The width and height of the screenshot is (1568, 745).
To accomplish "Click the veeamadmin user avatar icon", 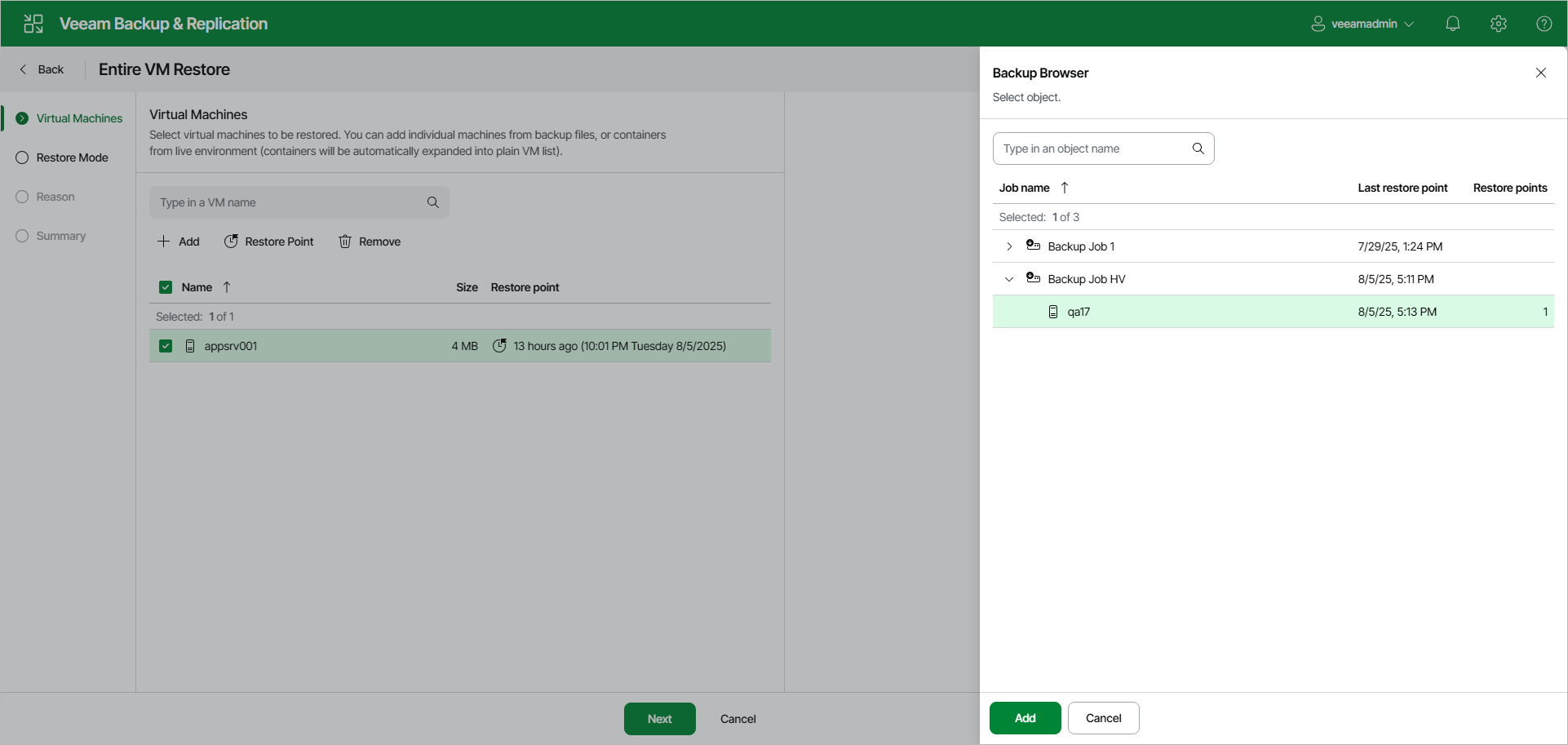I will click(1318, 24).
